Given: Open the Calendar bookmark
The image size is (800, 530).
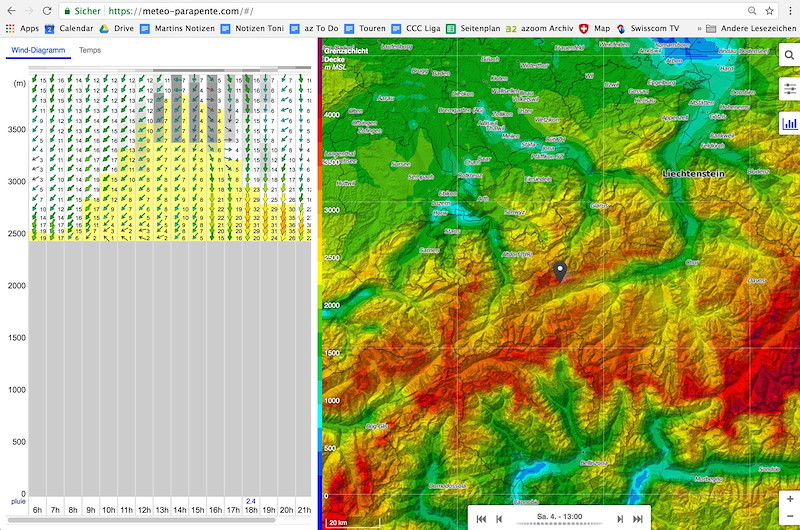Looking at the screenshot, I should pos(69,29).
